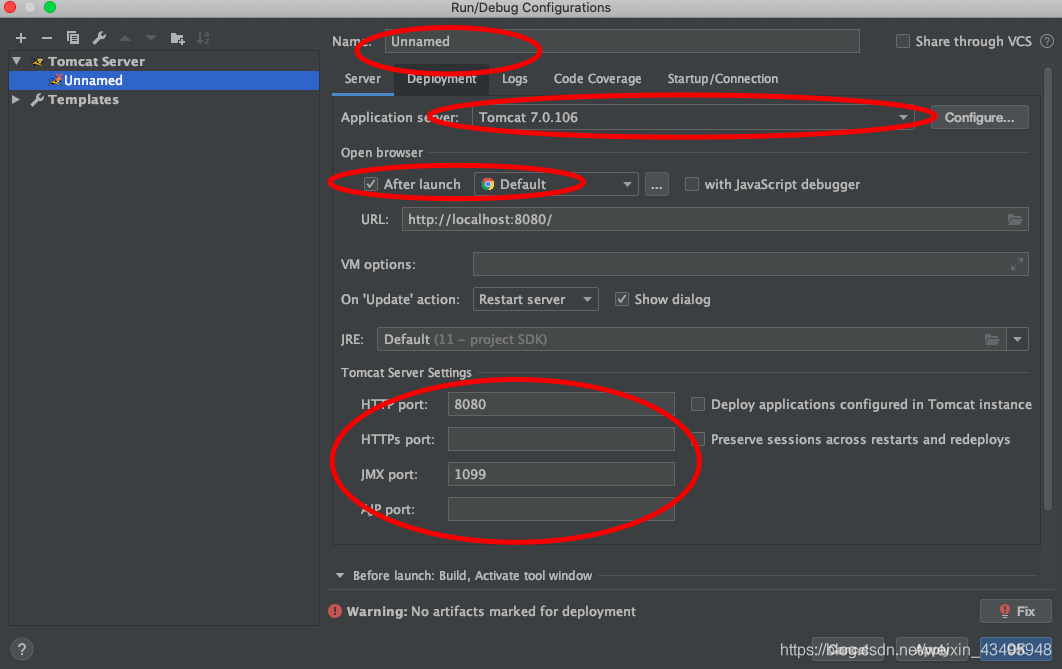Viewport: 1062px width, 669px height.
Task: Click the URL input field
Action: click(715, 219)
